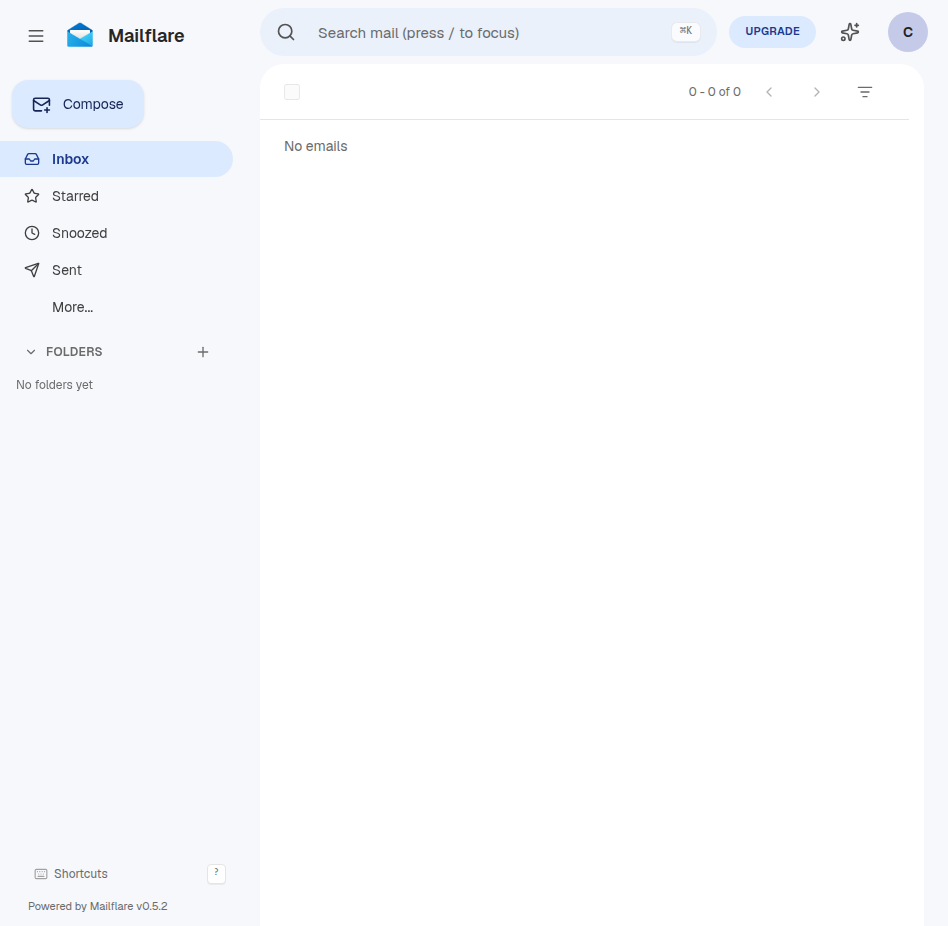
Task: Click the Upgrade button
Action: click(772, 31)
